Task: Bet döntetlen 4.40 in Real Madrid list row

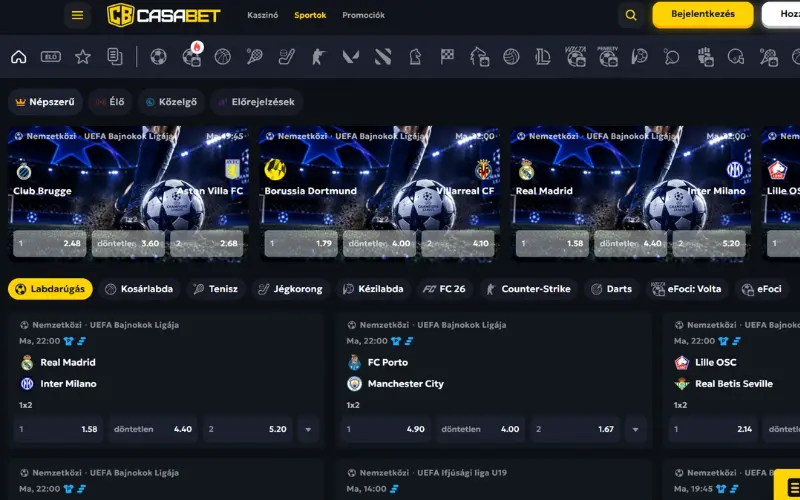Action: pos(153,429)
